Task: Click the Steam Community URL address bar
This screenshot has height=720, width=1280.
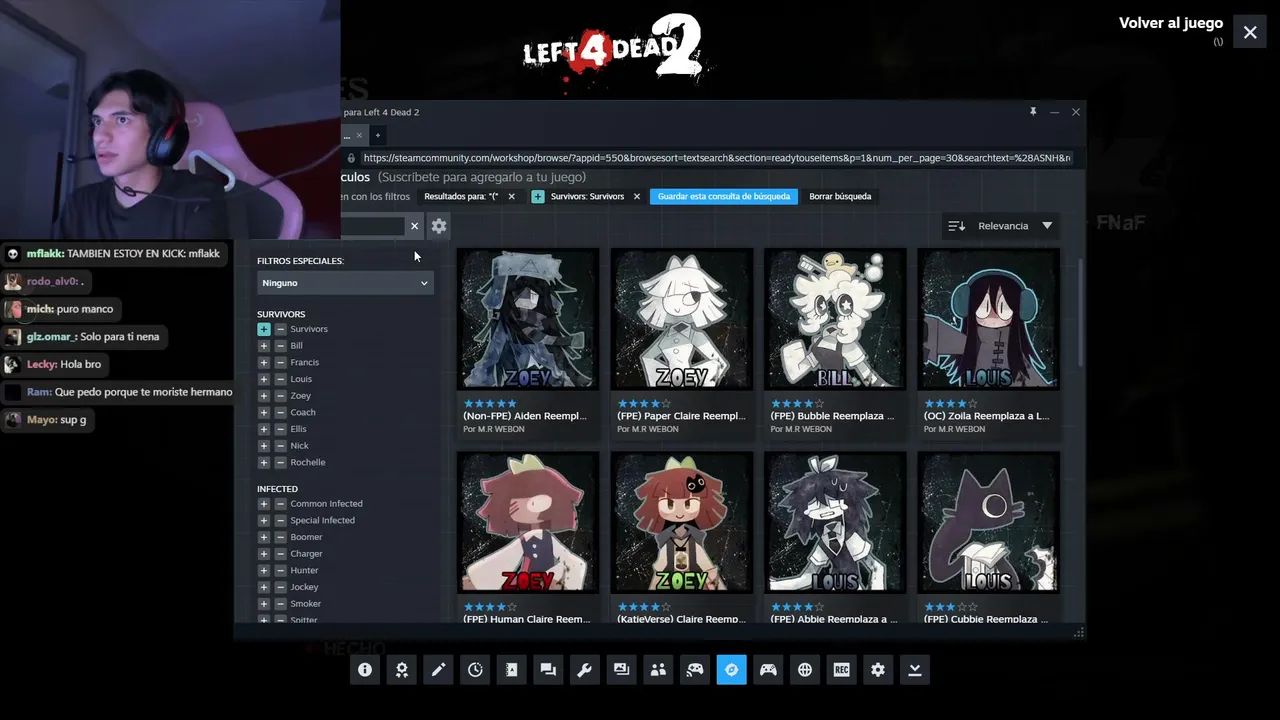Action: (x=716, y=158)
